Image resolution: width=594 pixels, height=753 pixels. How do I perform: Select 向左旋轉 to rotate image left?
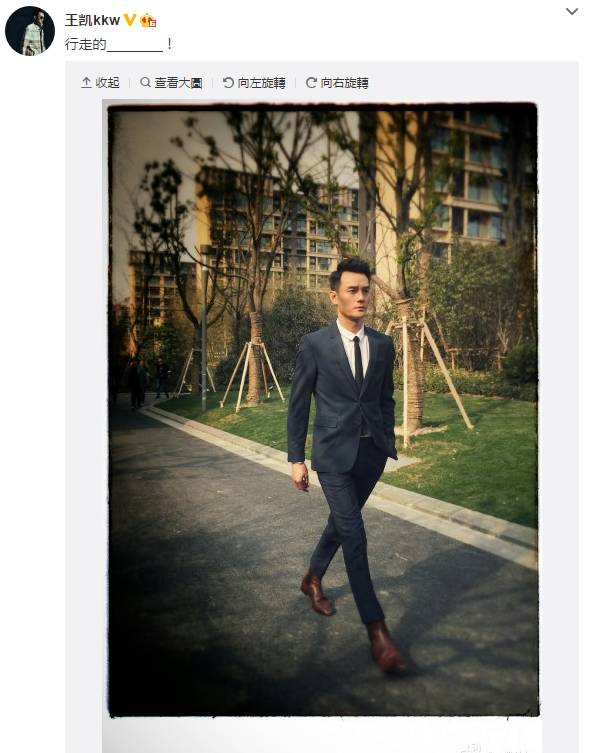(261, 83)
